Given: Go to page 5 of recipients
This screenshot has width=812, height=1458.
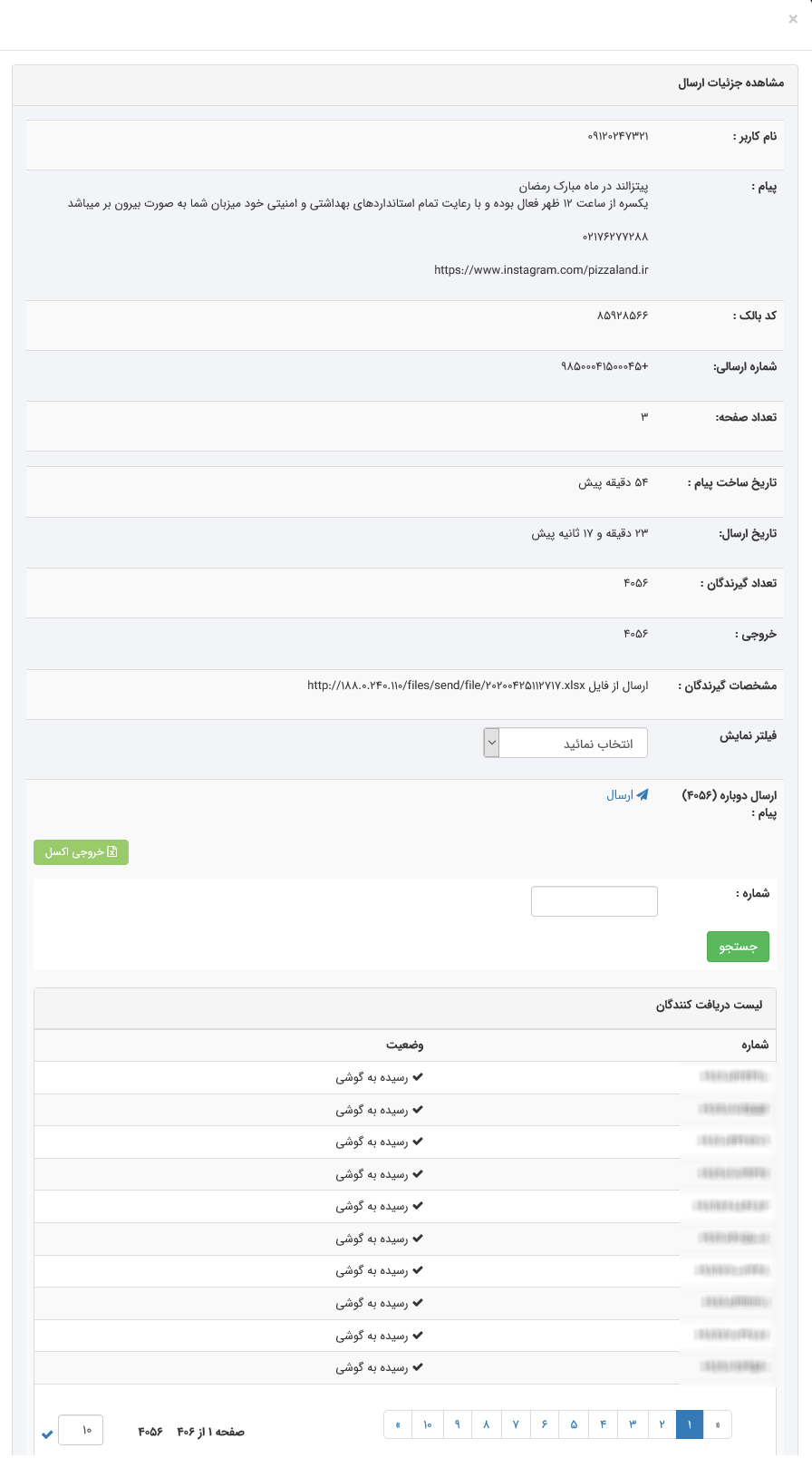Looking at the screenshot, I should pos(574,1424).
